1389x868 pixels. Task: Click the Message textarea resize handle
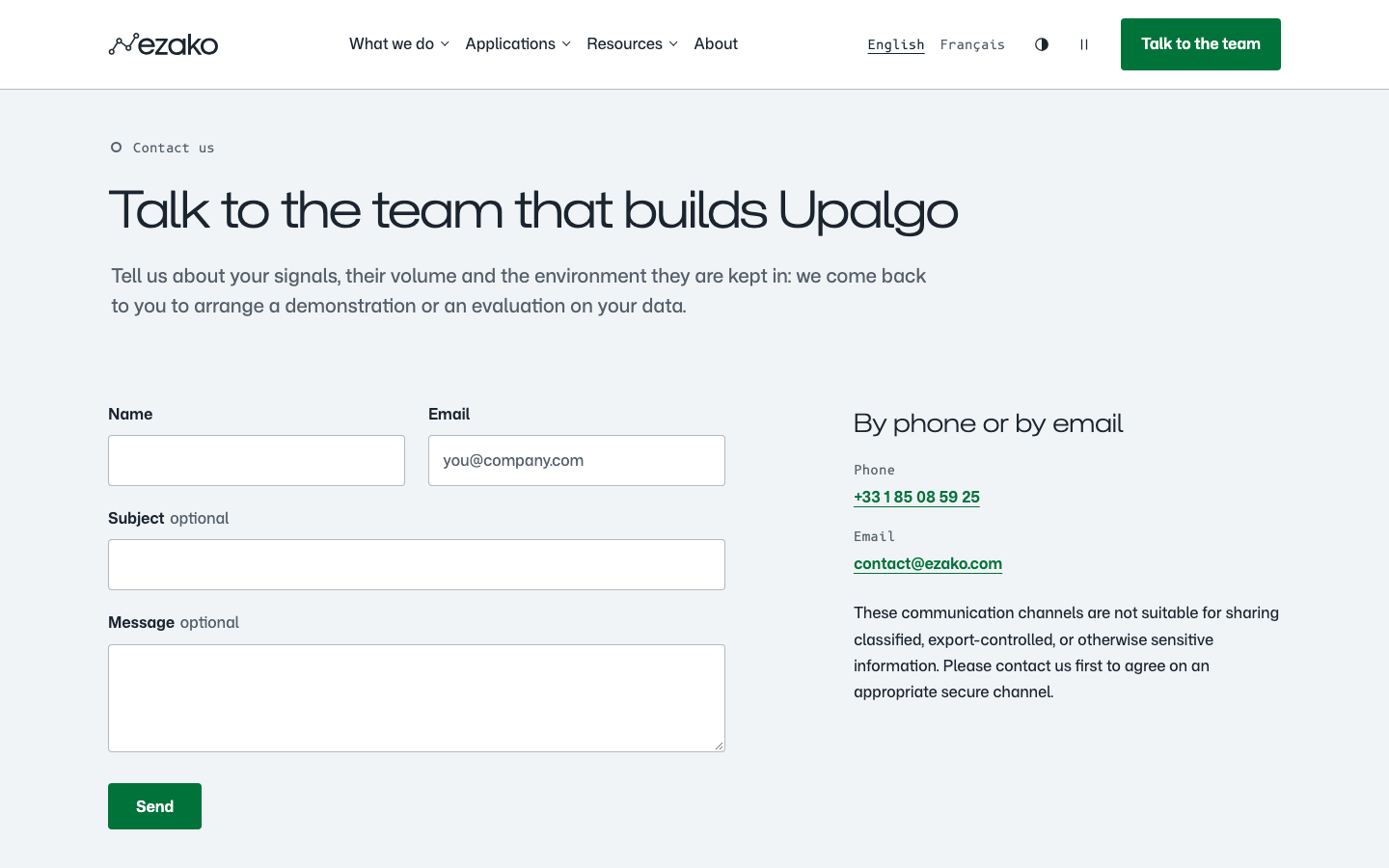[720, 746]
